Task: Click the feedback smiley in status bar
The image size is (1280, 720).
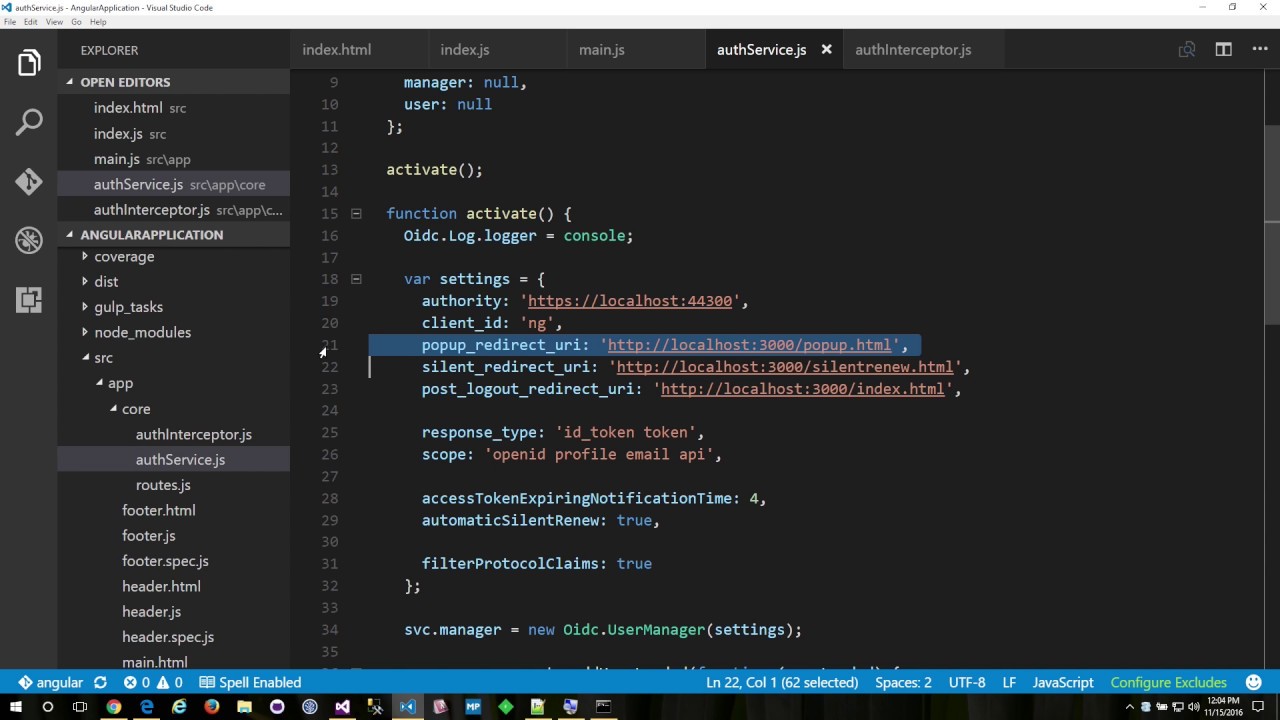Action: [x=1254, y=682]
